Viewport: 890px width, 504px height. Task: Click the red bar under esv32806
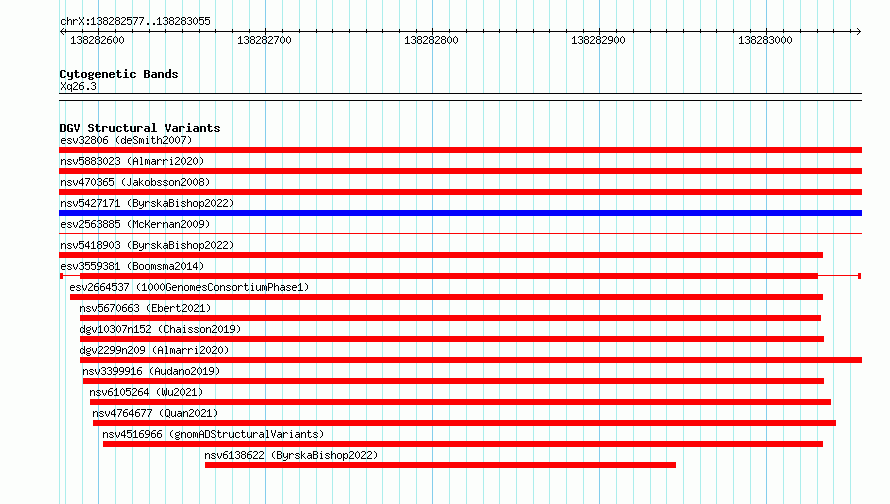pos(460,150)
